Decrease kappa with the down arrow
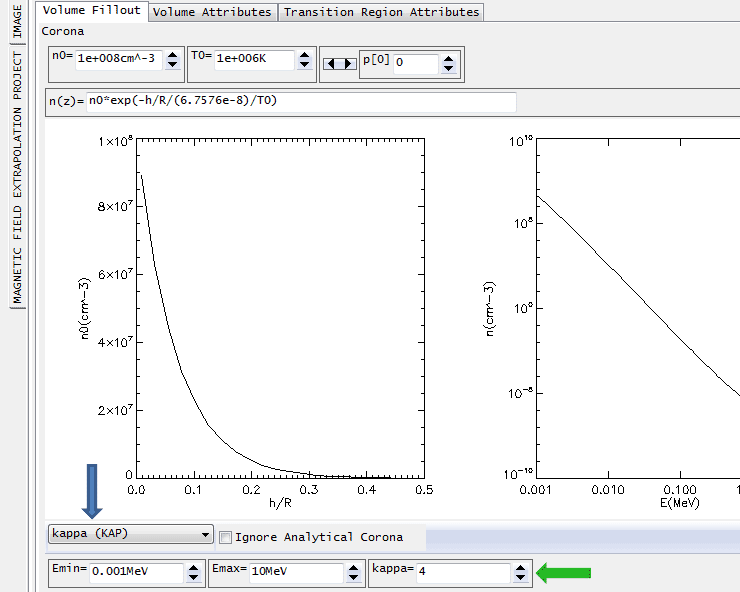This screenshot has height=592, width=740. [521, 577]
